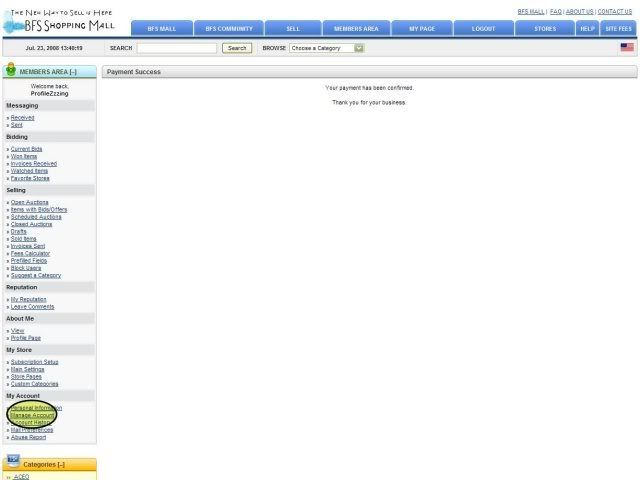
Task: Go to the Stores tab
Action: [545, 29]
